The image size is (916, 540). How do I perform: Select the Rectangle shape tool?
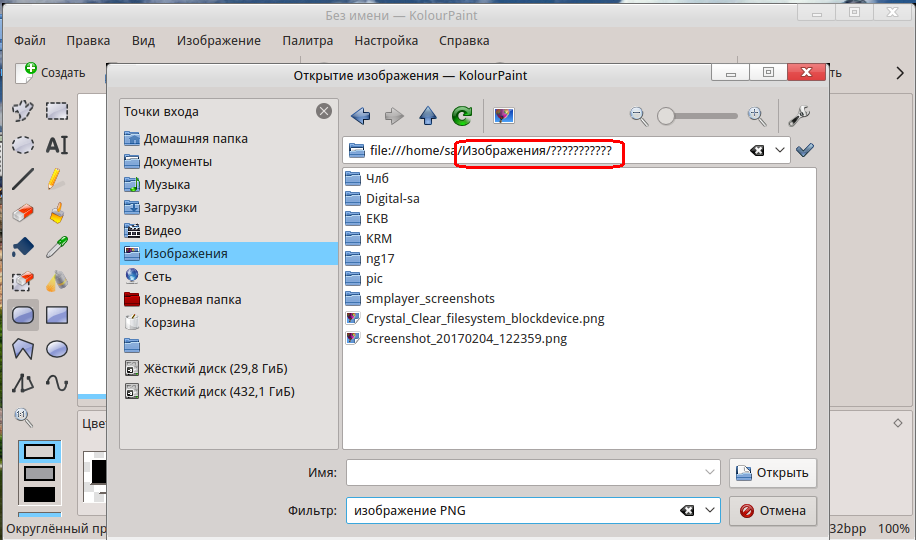click(x=57, y=315)
